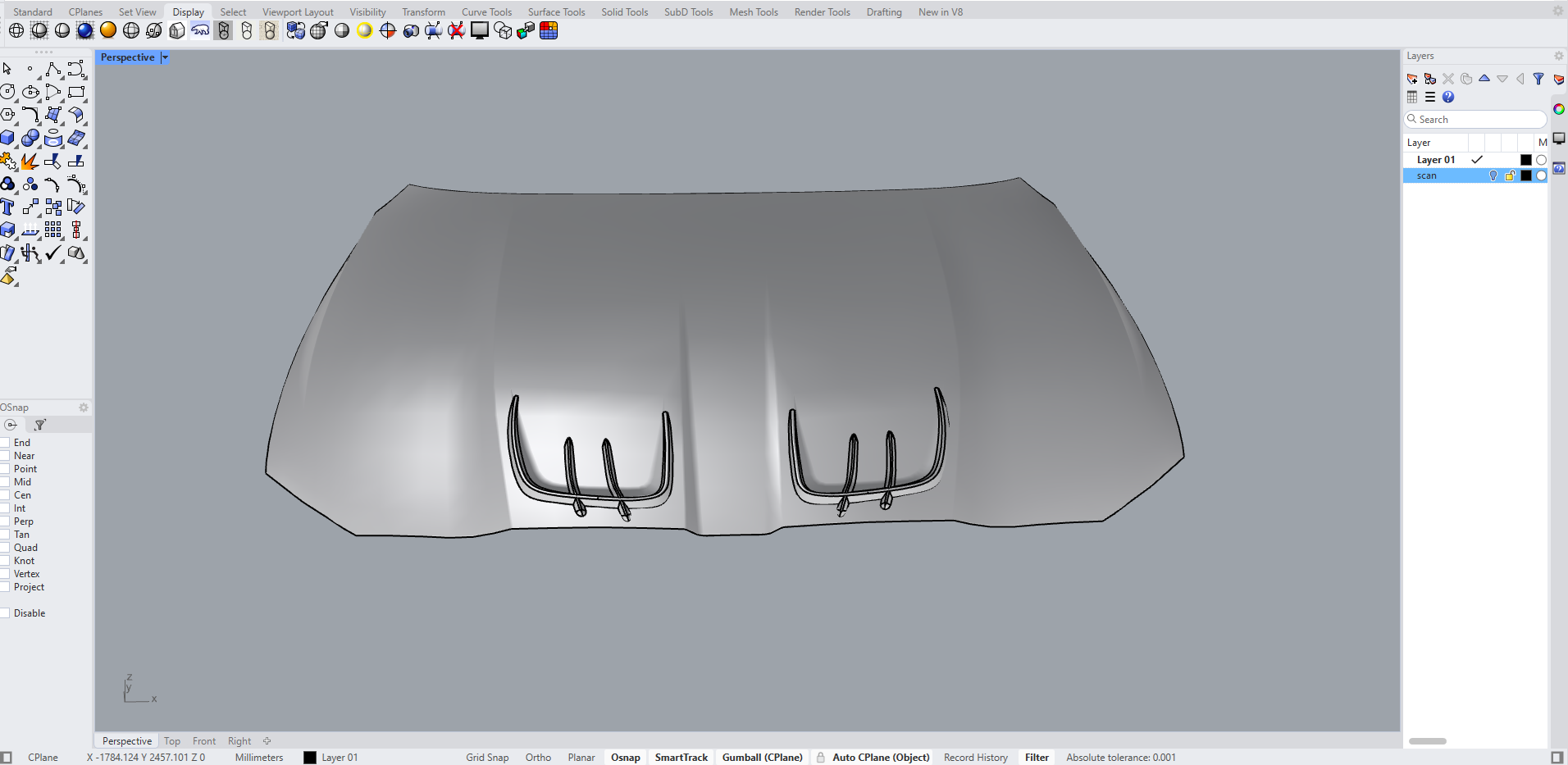This screenshot has height=765, width=1568.
Task: Open the Layers filter funnel icon
Action: [1538, 79]
